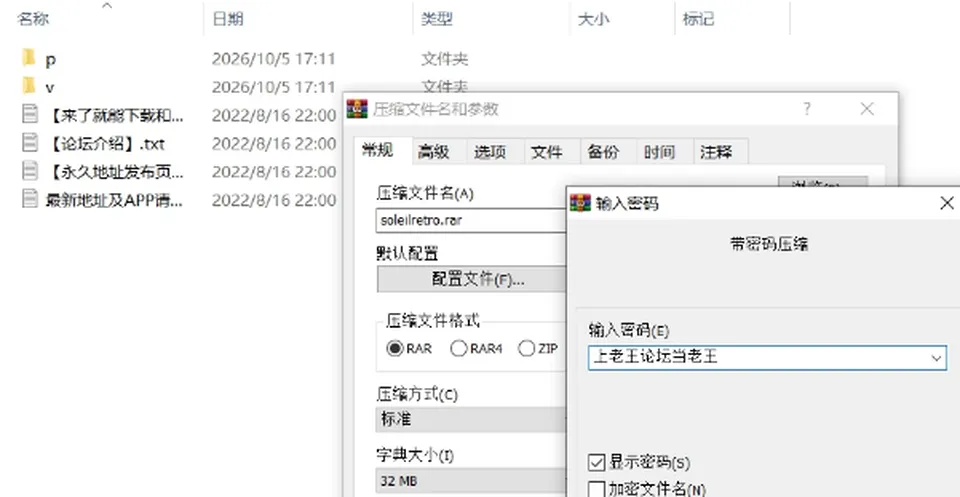This screenshot has height=497, width=960.
Task: Select the v folder icon
Action: (x=29, y=86)
